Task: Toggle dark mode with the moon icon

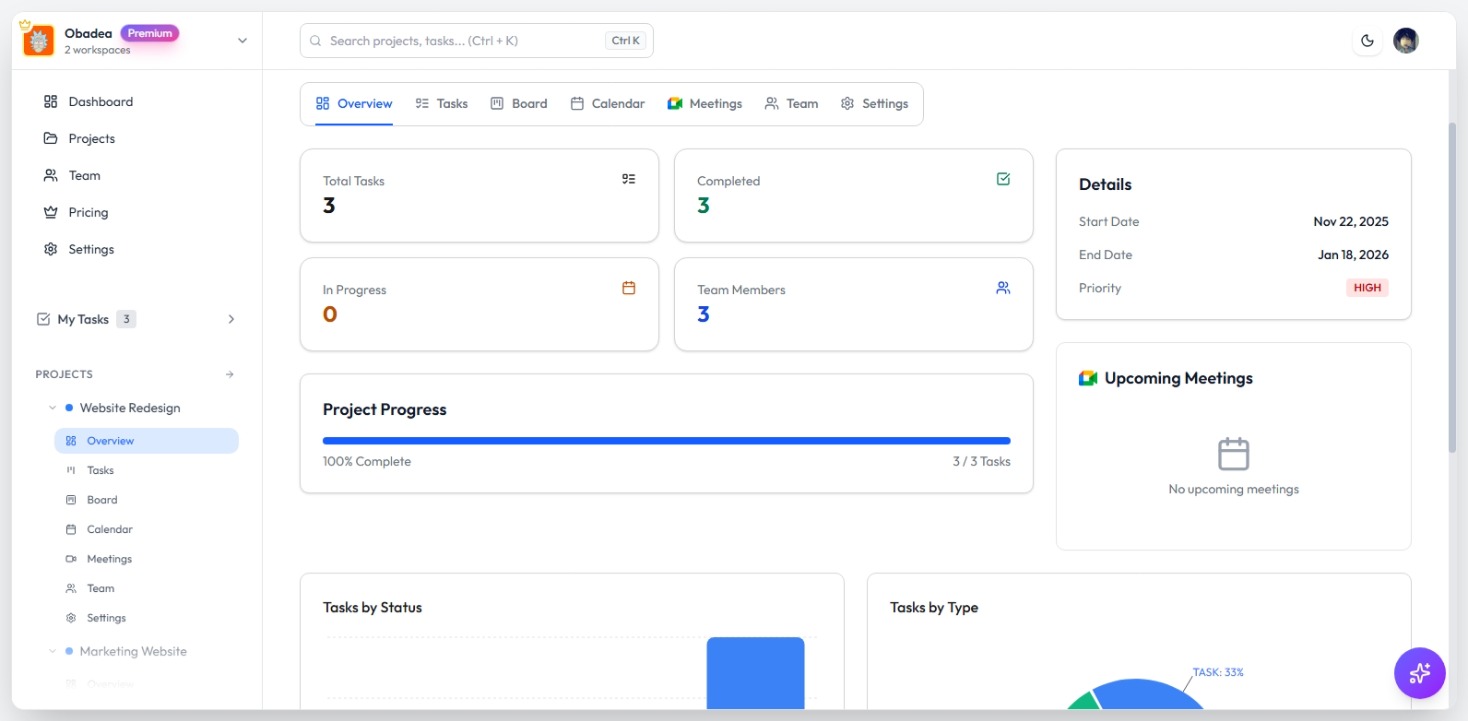Action: point(1367,41)
